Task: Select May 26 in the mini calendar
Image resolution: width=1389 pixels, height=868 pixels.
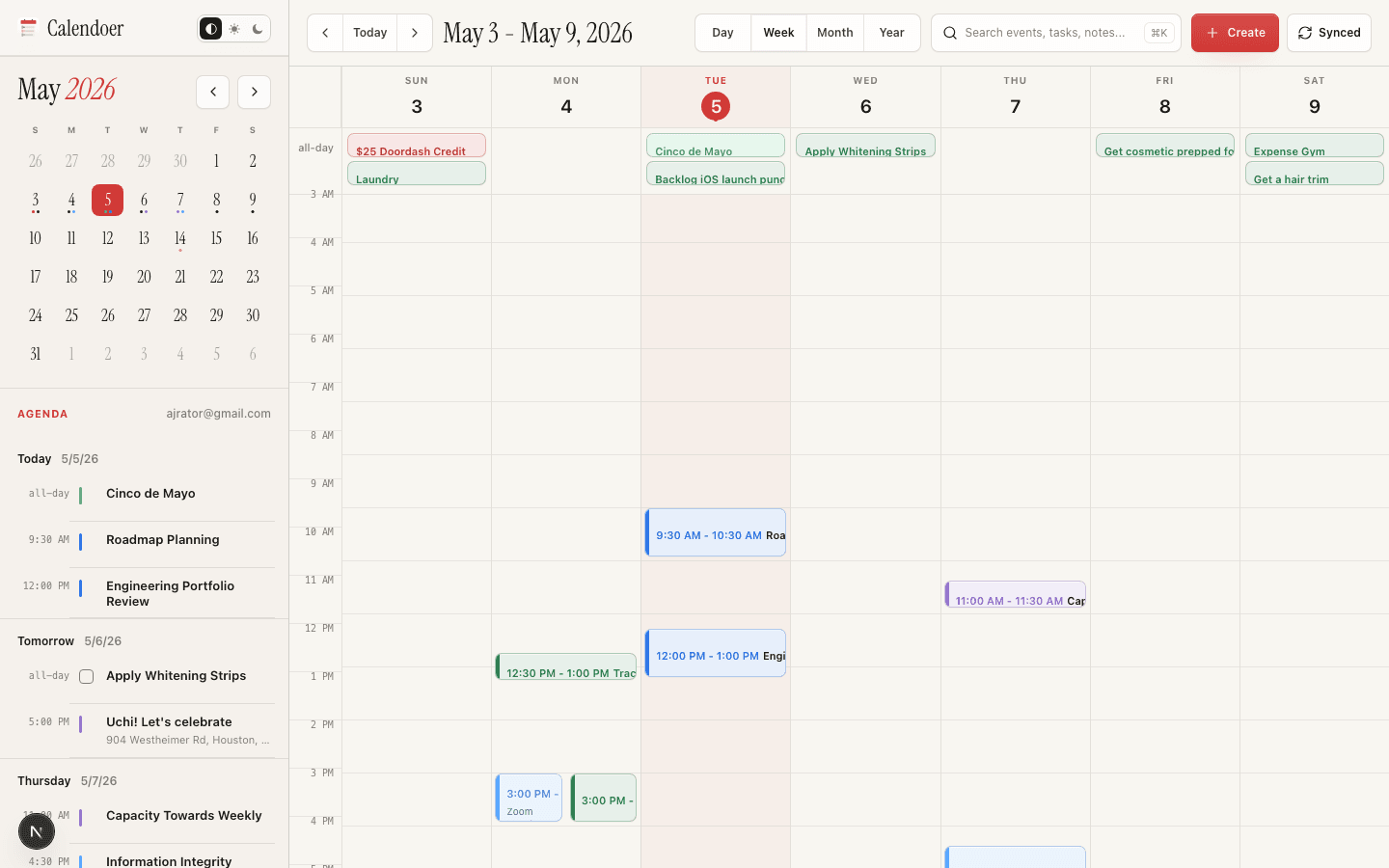Action: pyautogui.click(x=108, y=315)
